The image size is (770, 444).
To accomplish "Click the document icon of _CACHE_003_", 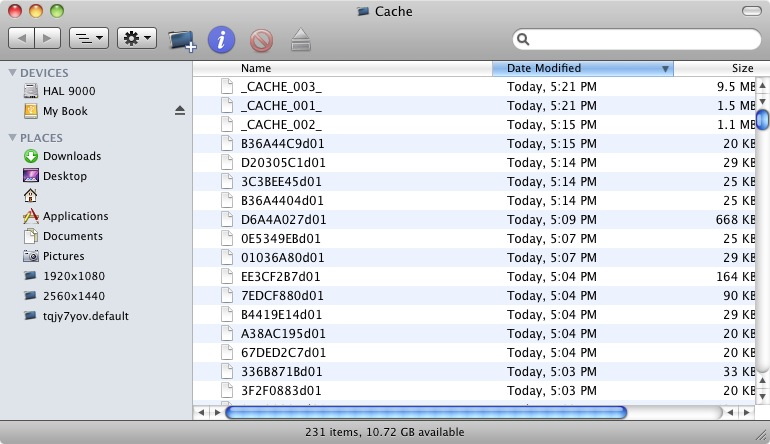I will (x=227, y=86).
